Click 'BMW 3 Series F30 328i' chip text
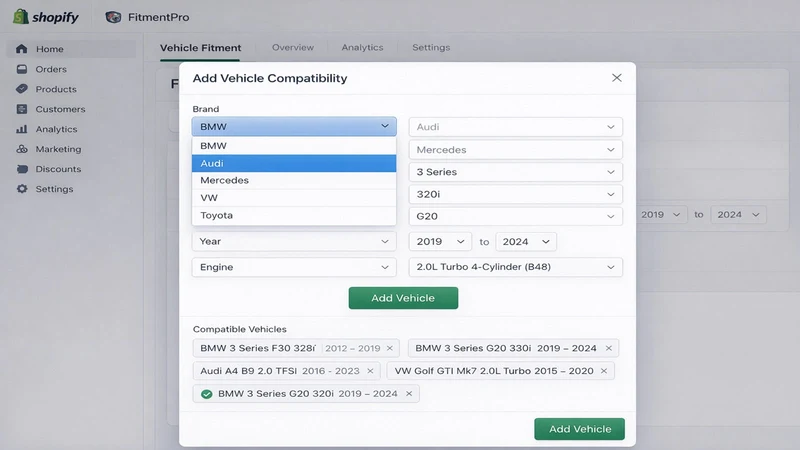The width and height of the screenshot is (800, 450). [x=258, y=348]
